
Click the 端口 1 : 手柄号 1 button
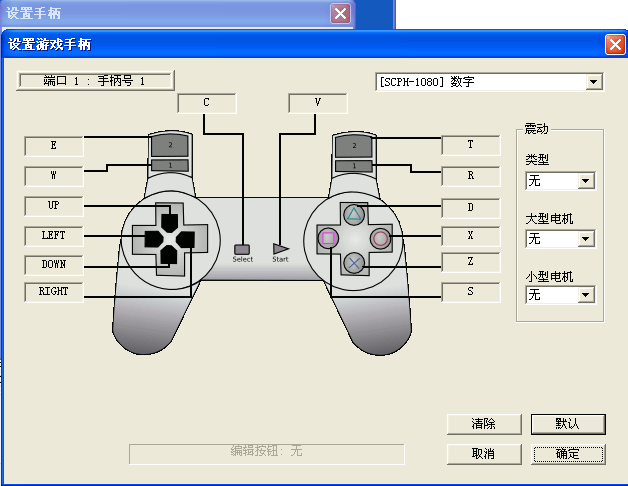point(95,81)
